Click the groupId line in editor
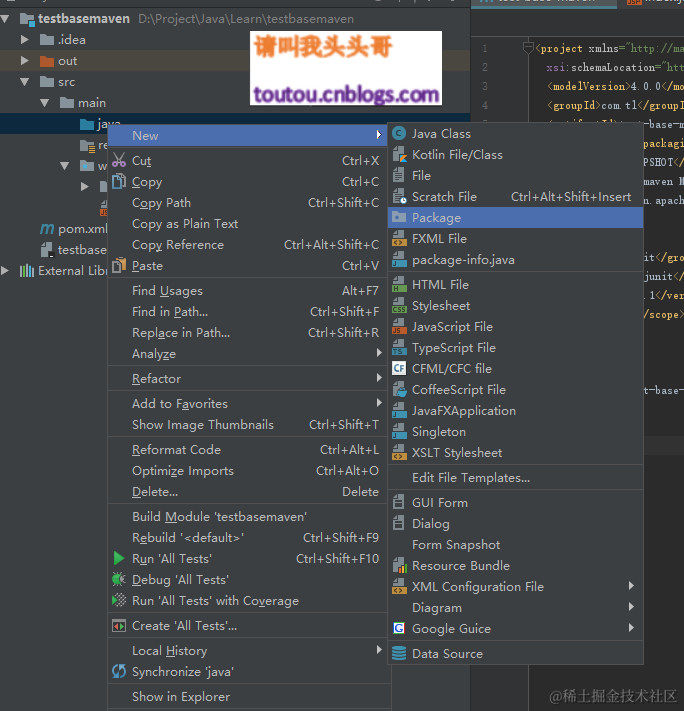The width and height of the screenshot is (684, 711). [615, 105]
